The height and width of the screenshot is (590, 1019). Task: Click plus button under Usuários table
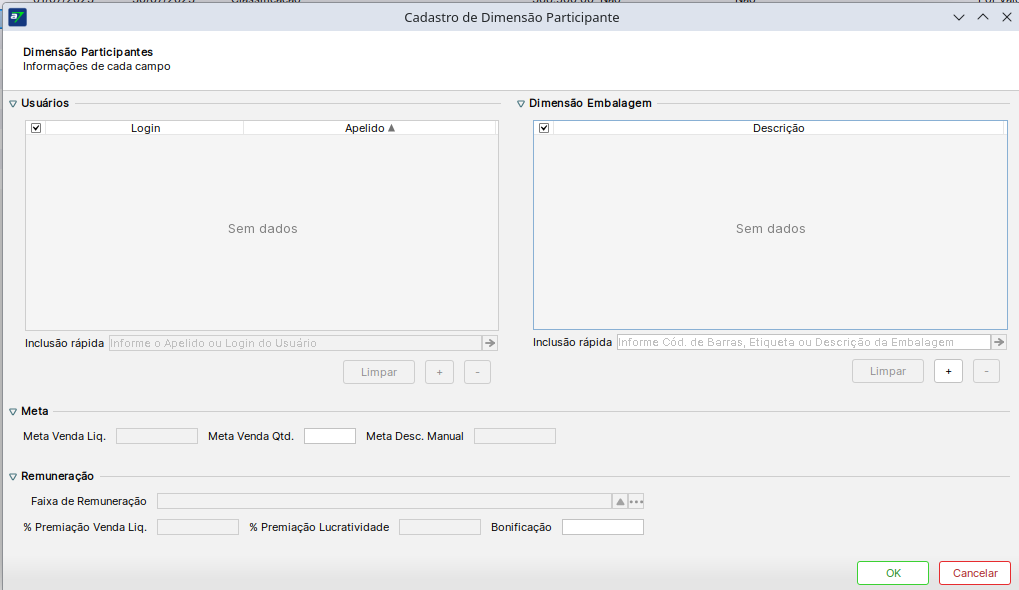click(439, 372)
